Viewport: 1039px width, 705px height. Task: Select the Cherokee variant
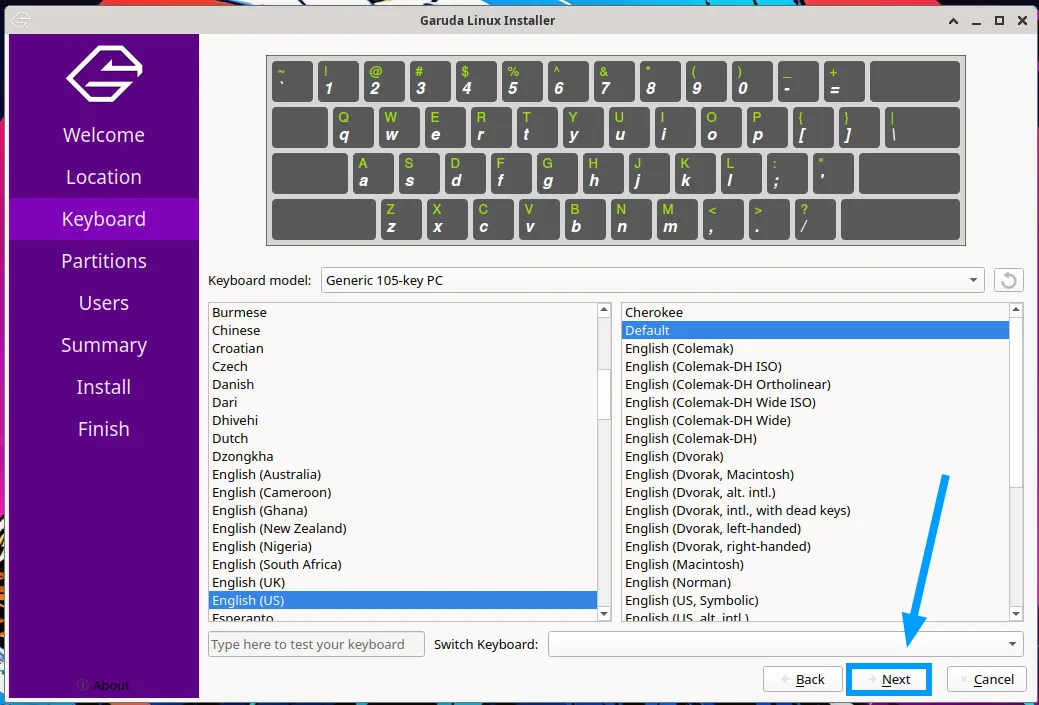point(815,312)
